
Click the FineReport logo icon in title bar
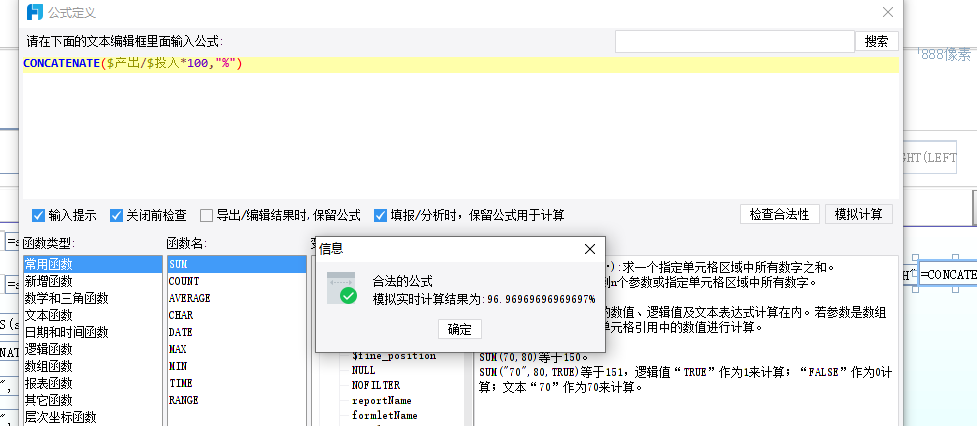pos(34,12)
